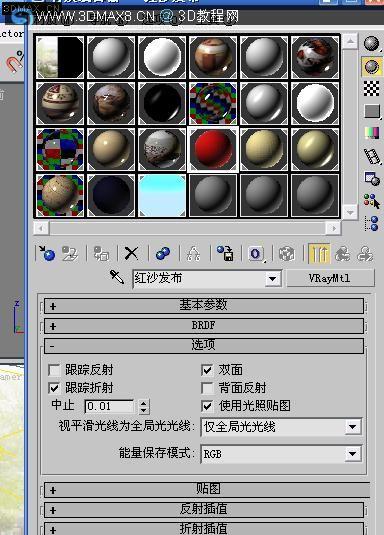This screenshot has width=384, height=535.
Task: Select the first half-black landscape slot
Action: [60, 57]
